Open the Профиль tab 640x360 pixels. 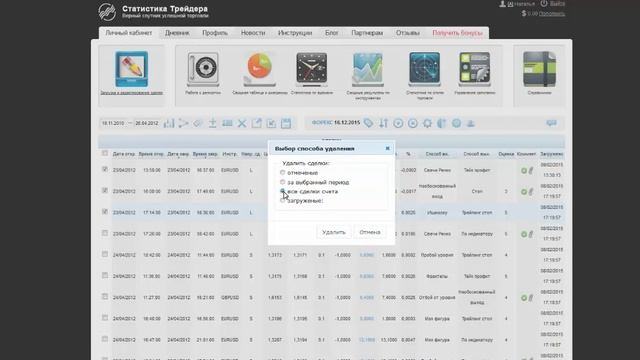(215, 33)
